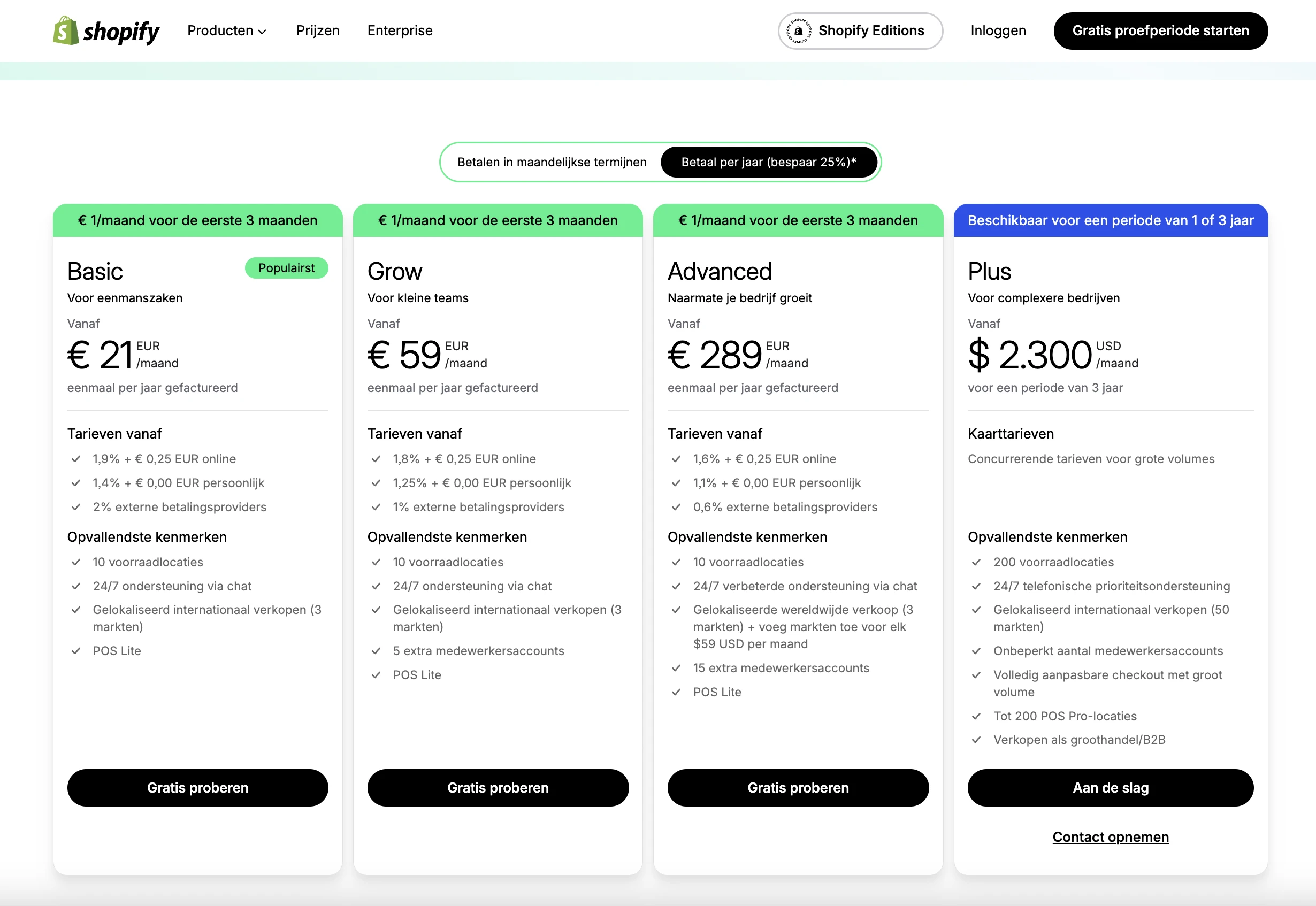The height and width of the screenshot is (906, 1316).
Task: Click the blue Plus availability banner
Action: pos(1110,220)
